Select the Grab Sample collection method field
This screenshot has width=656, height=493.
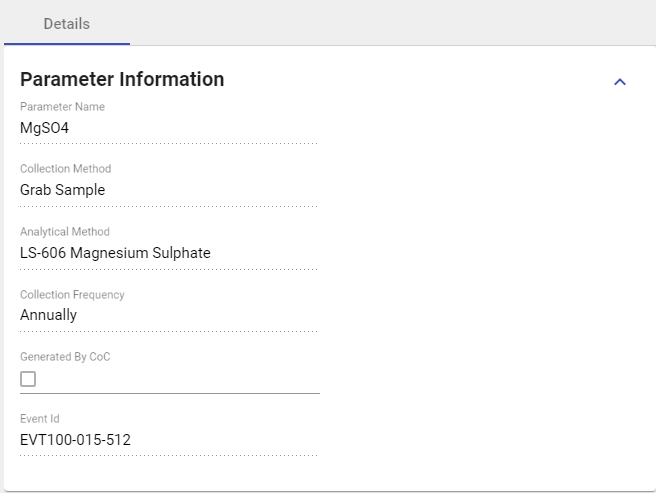point(168,190)
